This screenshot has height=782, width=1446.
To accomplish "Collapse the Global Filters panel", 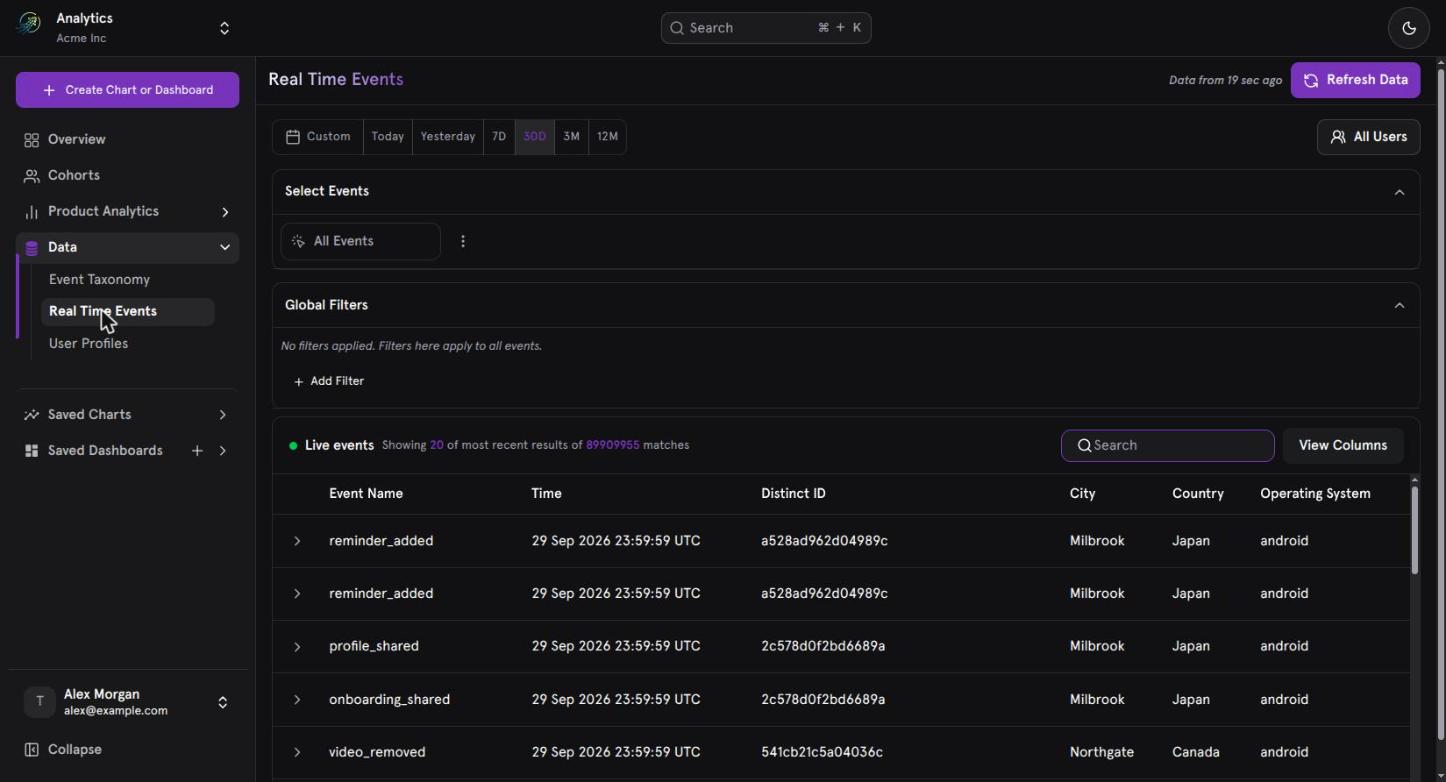I will [x=1399, y=305].
